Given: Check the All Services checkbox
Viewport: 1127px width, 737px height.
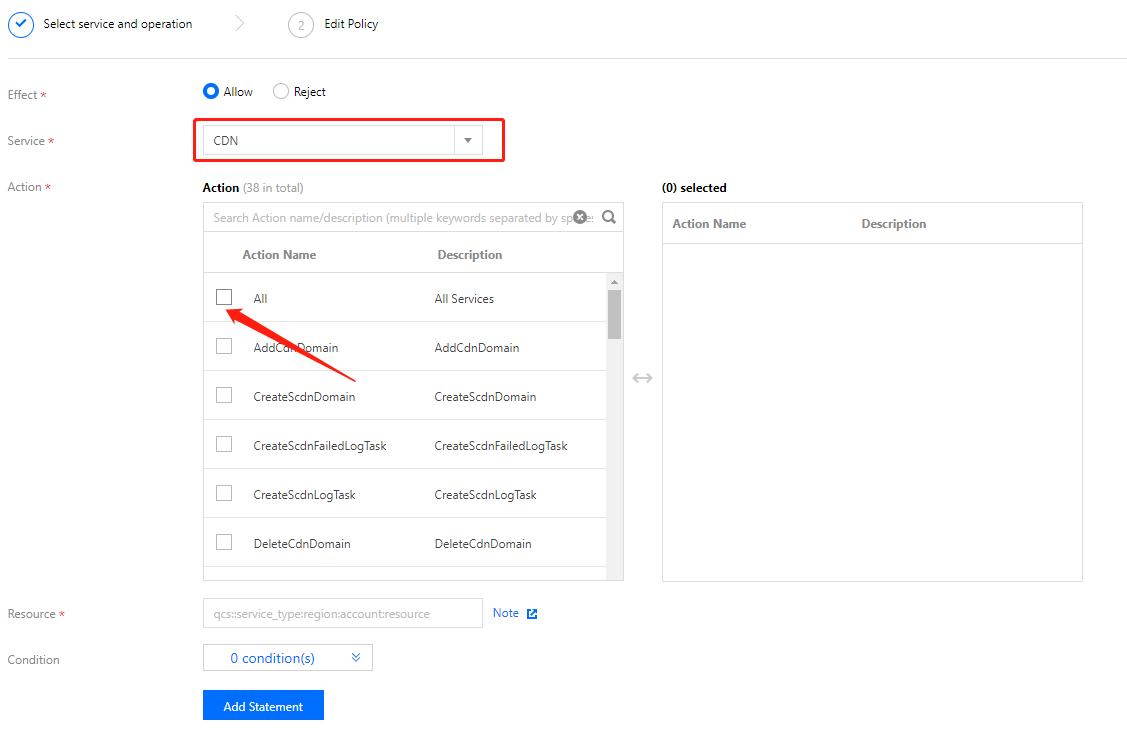Looking at the screenshot, I should [x=224, y=297].
